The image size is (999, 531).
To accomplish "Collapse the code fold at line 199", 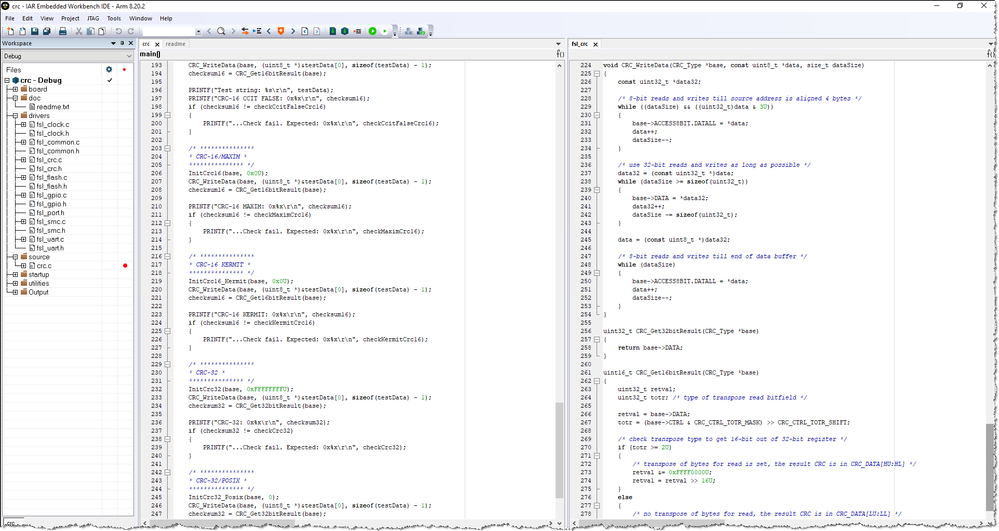I will coord(168,115).
